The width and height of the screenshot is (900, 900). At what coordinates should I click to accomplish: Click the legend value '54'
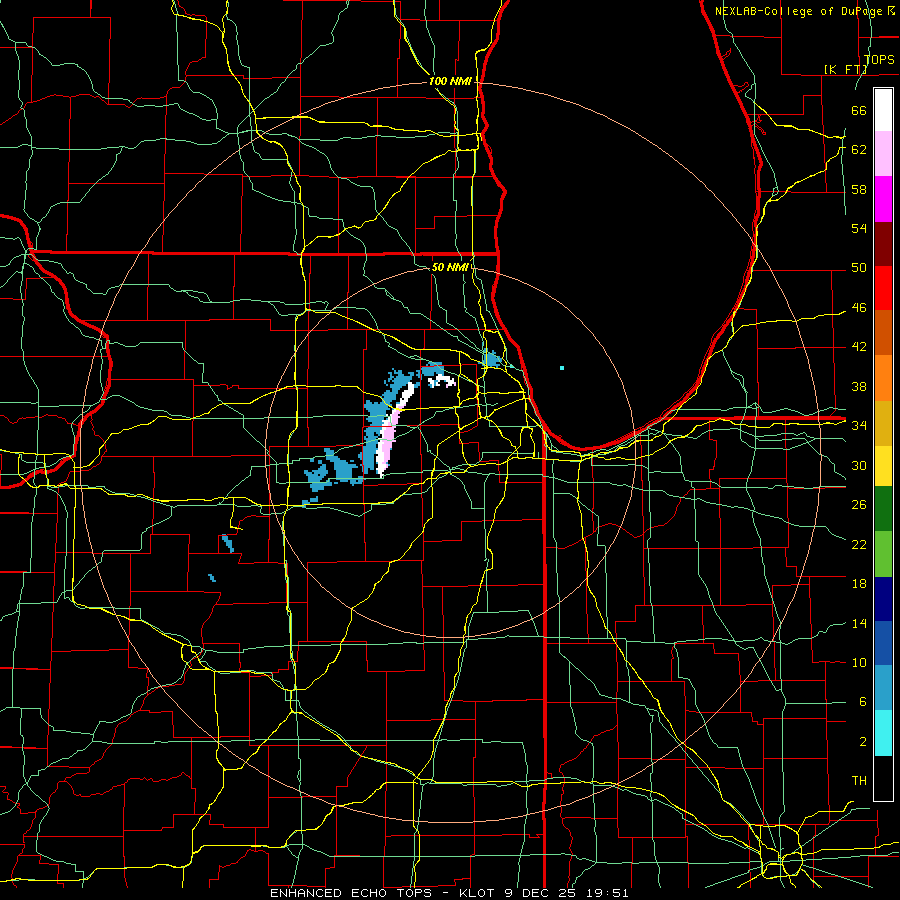tap(859, 228)
